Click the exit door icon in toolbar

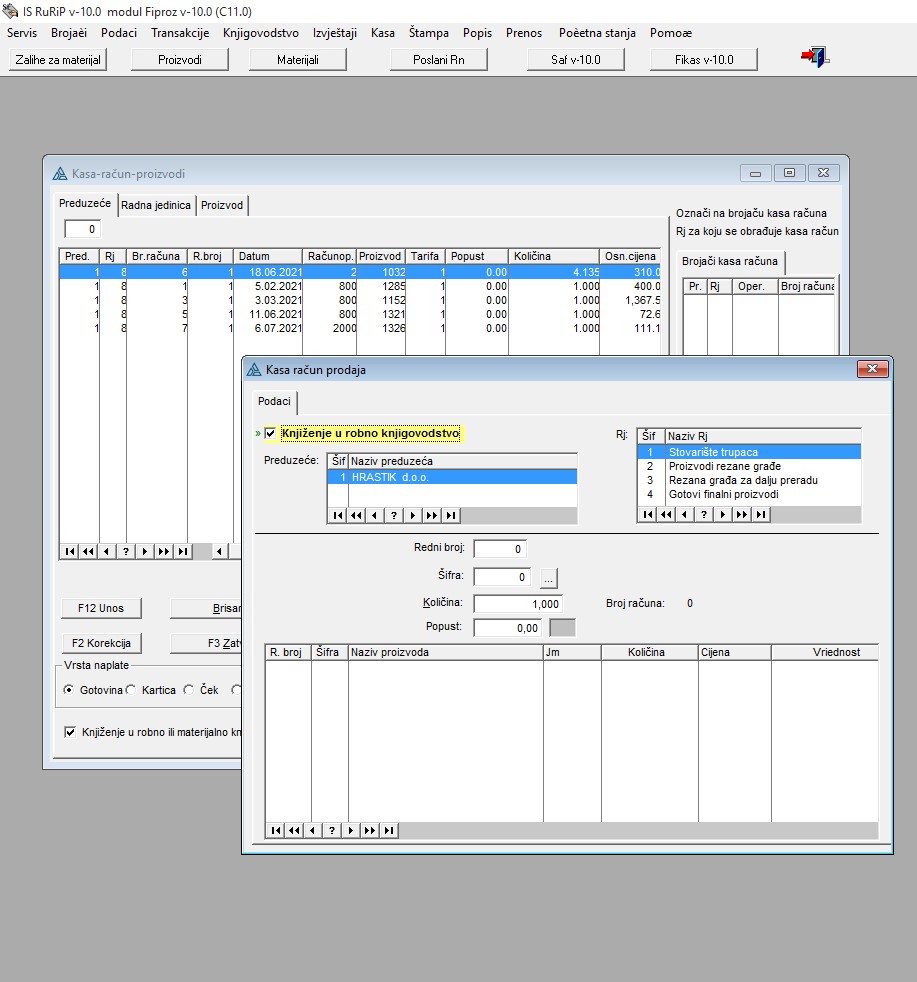click(815, 58)
